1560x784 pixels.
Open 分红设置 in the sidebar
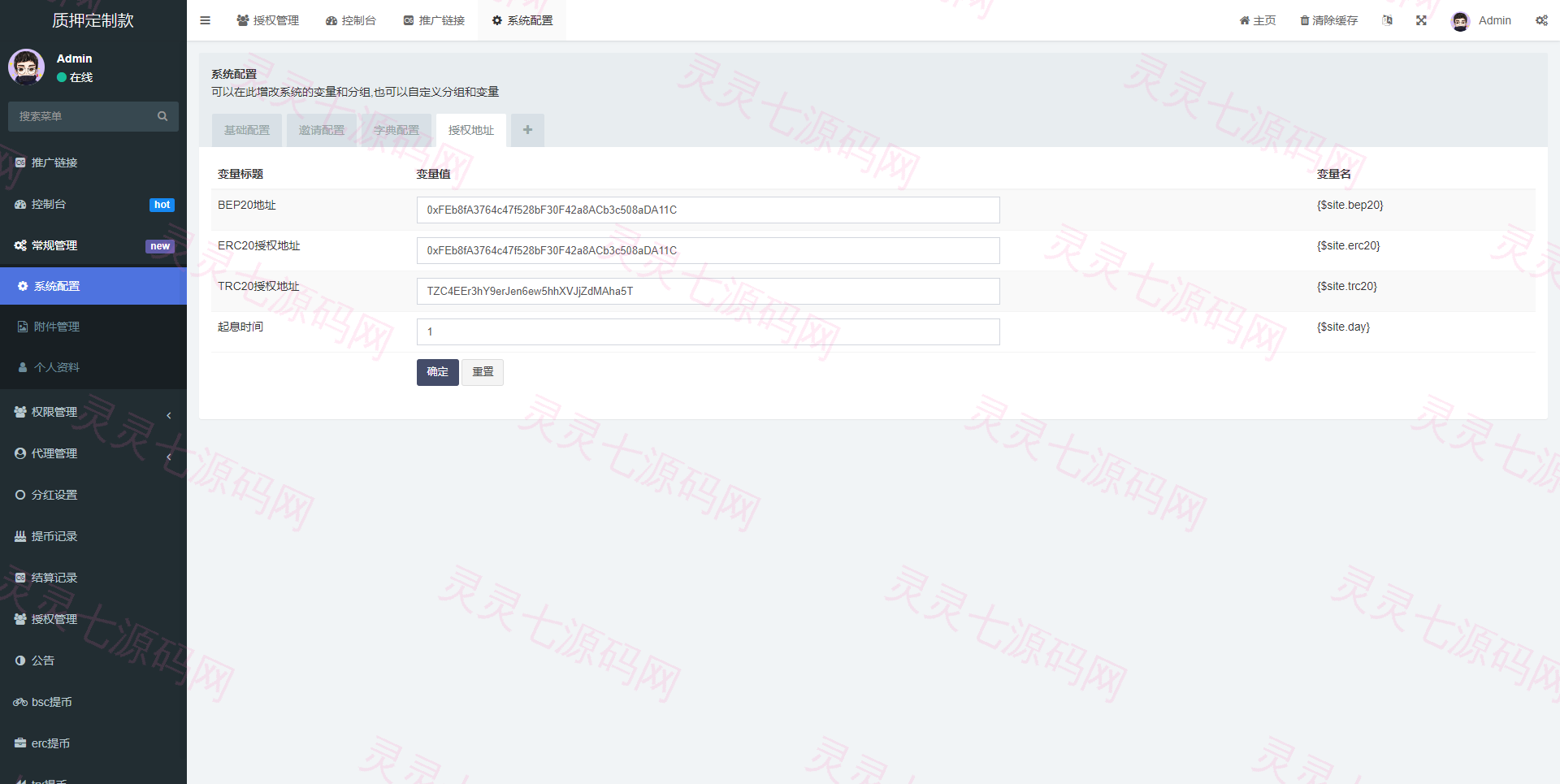point(93,495)
